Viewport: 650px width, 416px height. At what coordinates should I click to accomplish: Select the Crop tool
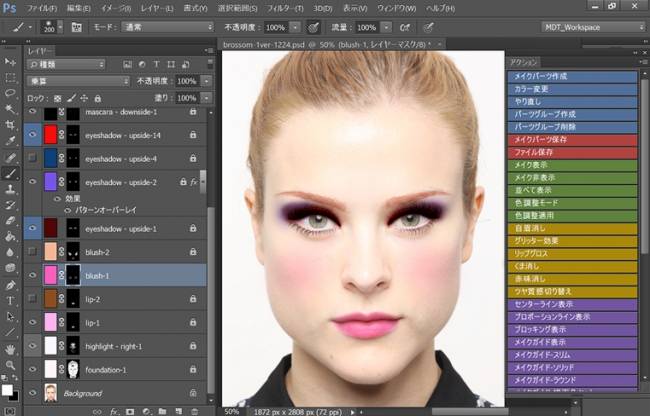pyautogui.click(x=10, y=125)
